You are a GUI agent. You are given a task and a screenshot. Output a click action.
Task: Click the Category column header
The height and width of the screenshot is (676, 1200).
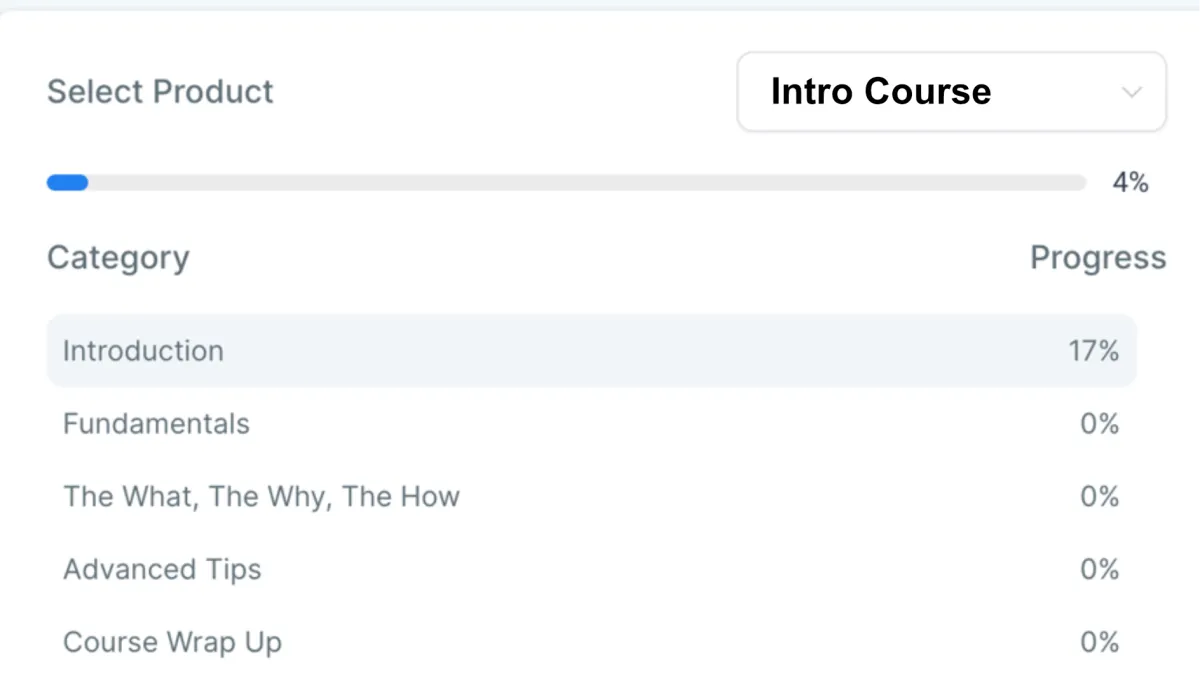(x=118, y=258)
